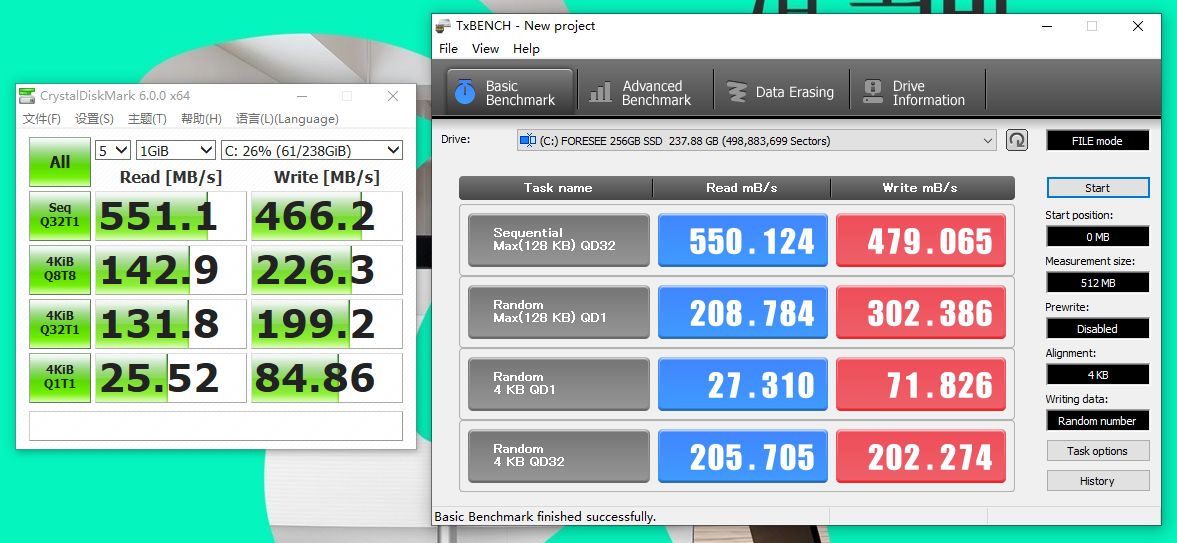Open the Drive Information tab
1177x543 pixels.
tap(916, 93)
